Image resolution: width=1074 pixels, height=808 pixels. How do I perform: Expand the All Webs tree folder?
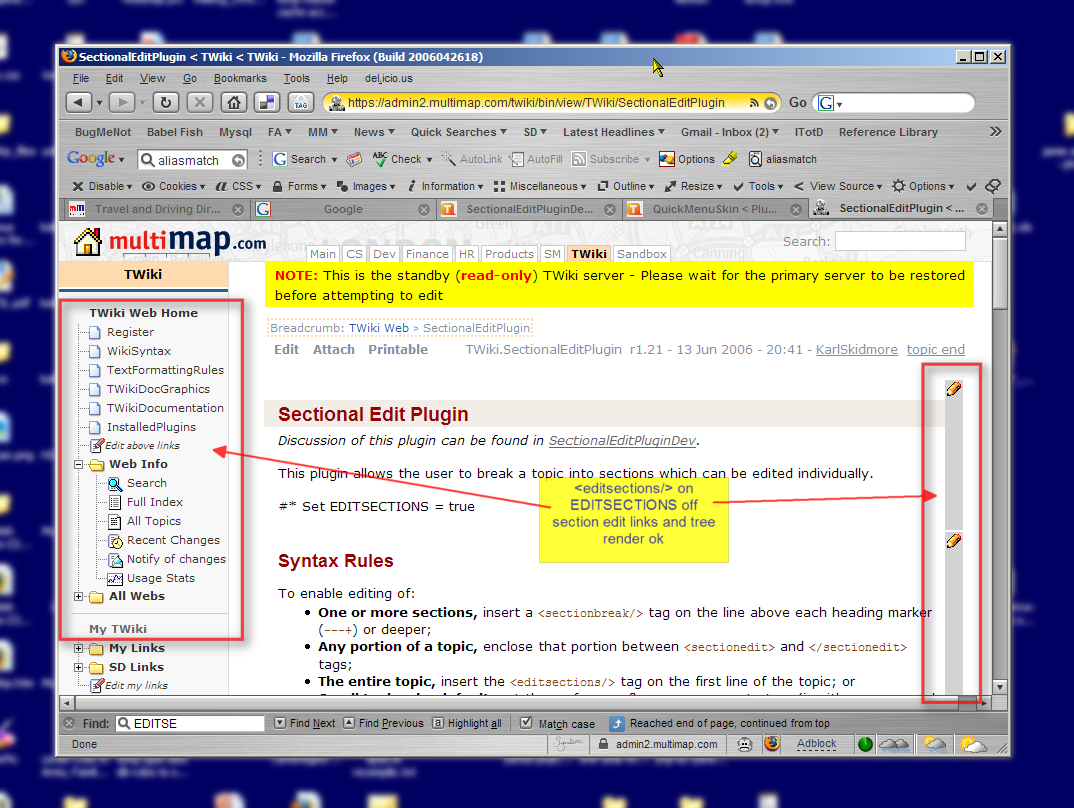coord(79,596)
